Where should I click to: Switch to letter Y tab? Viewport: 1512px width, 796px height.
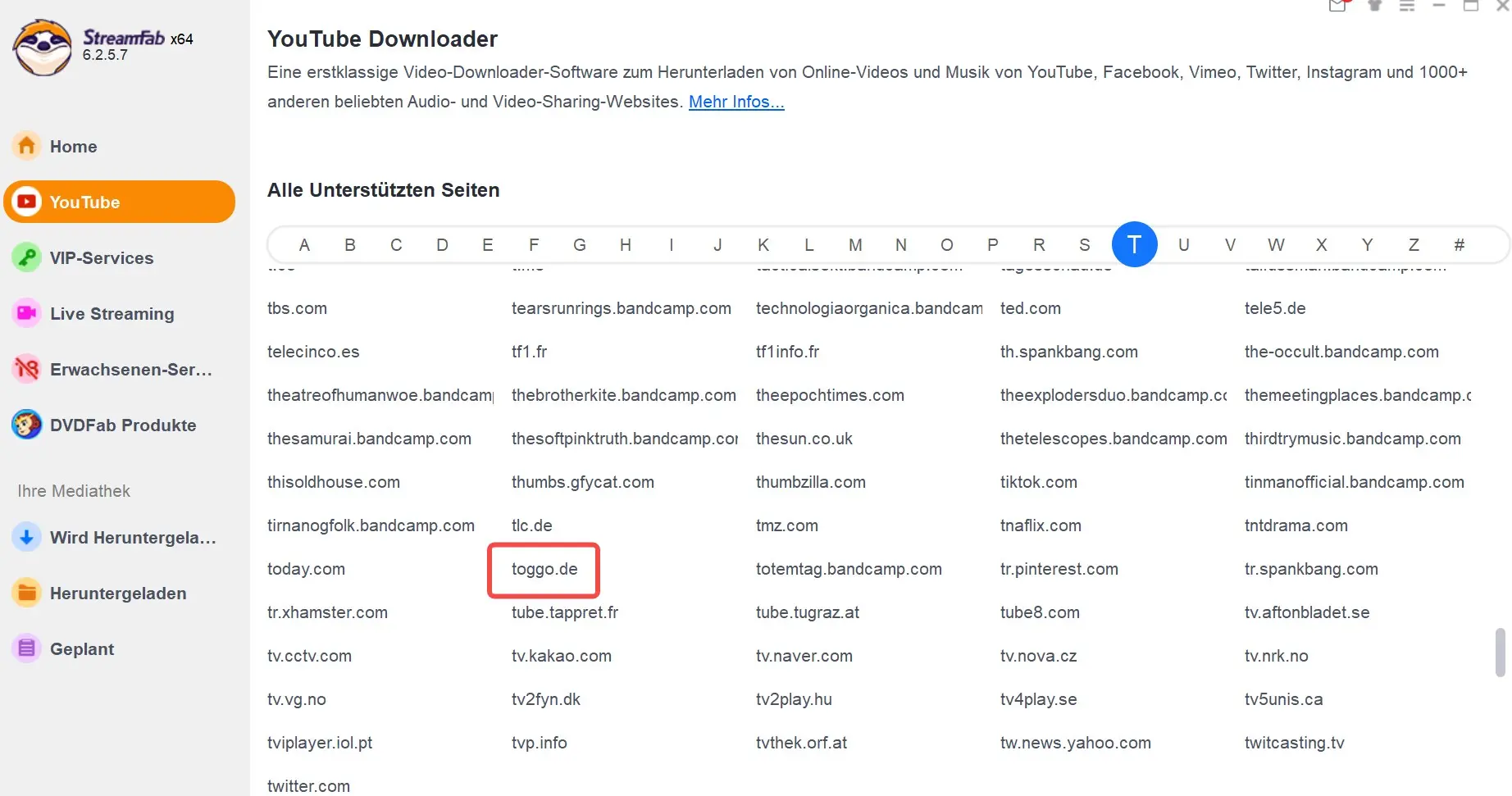(1367, 244)
